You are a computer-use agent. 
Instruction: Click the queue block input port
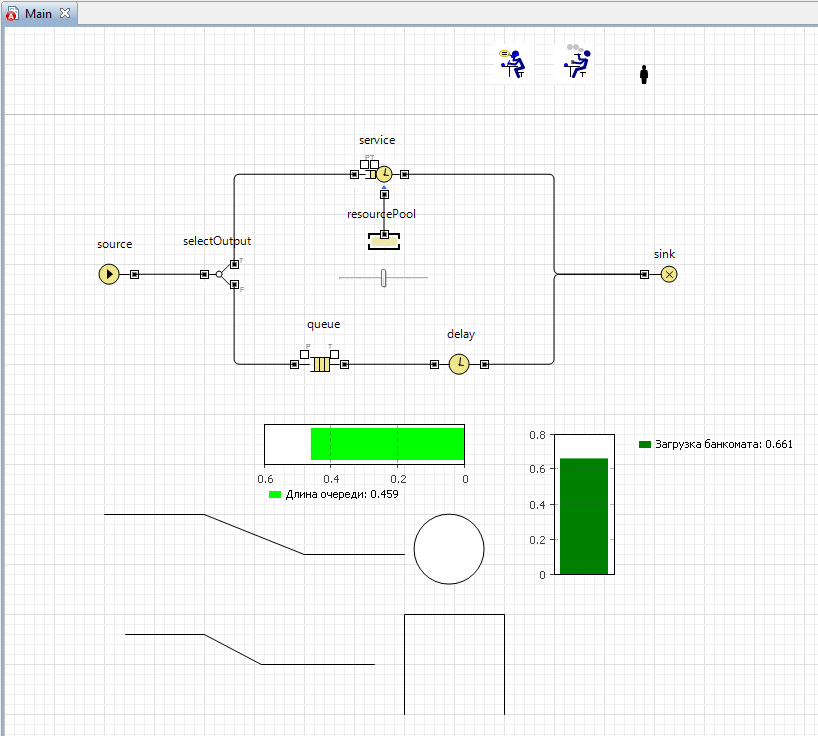pos(294,365)
